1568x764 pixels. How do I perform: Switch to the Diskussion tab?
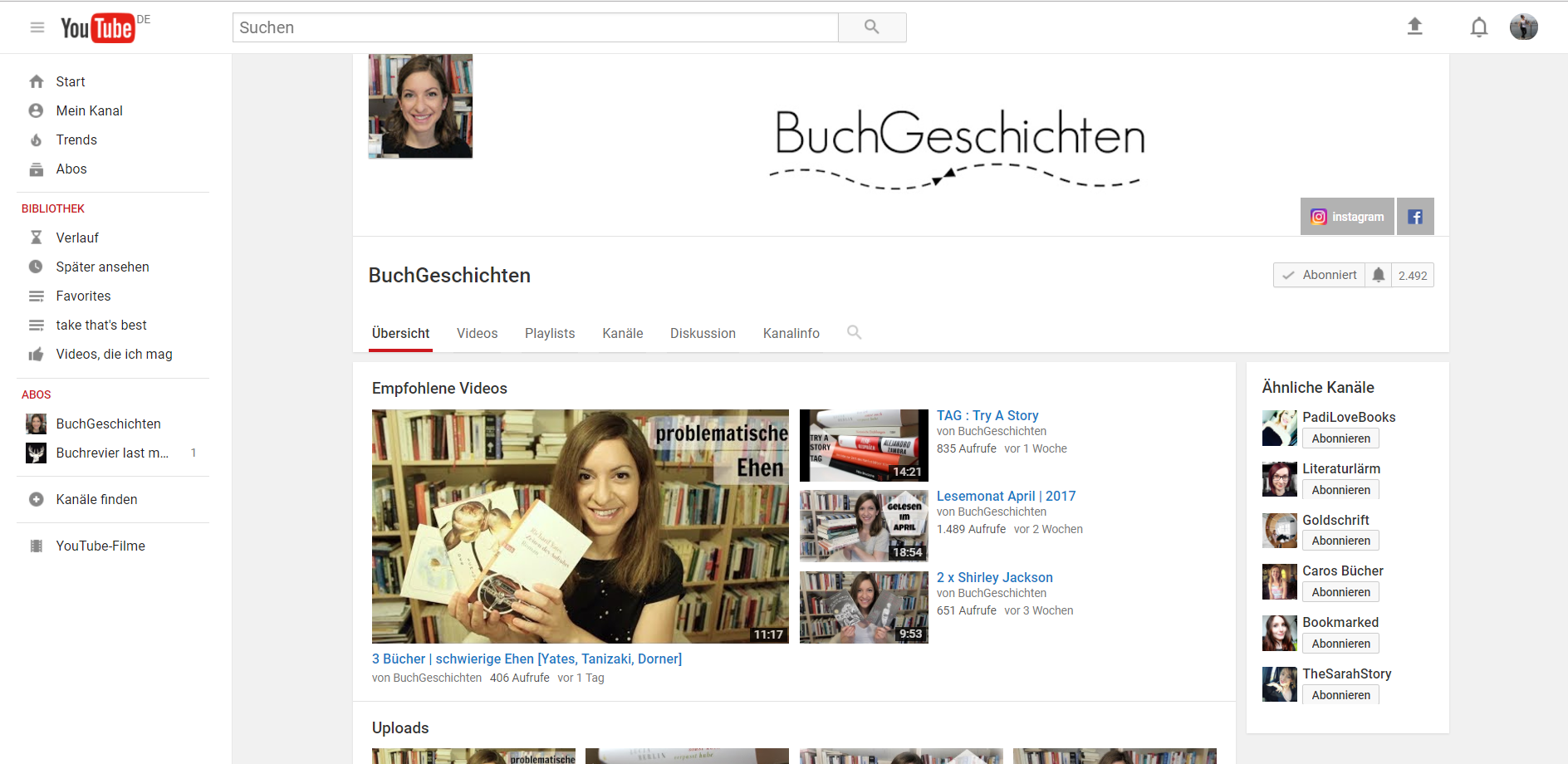[703, 333]
